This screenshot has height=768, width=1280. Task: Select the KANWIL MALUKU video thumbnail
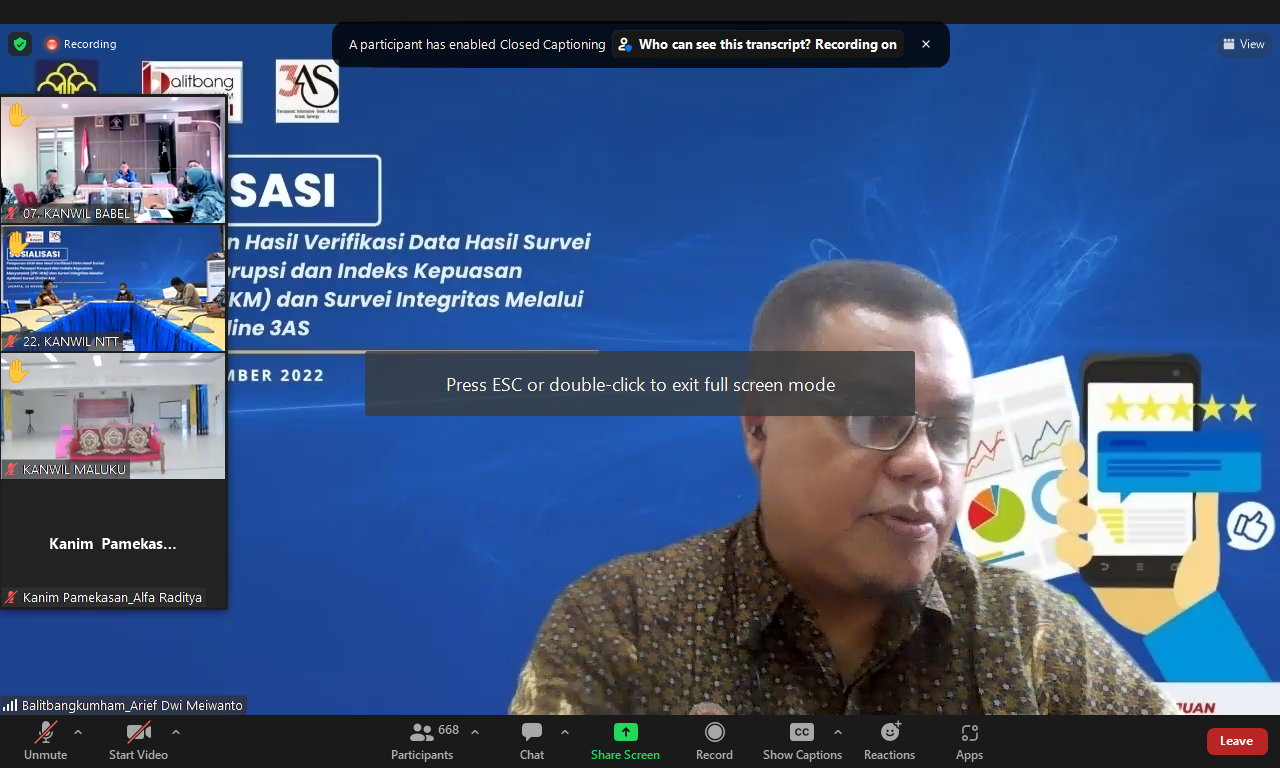(113, 416)
